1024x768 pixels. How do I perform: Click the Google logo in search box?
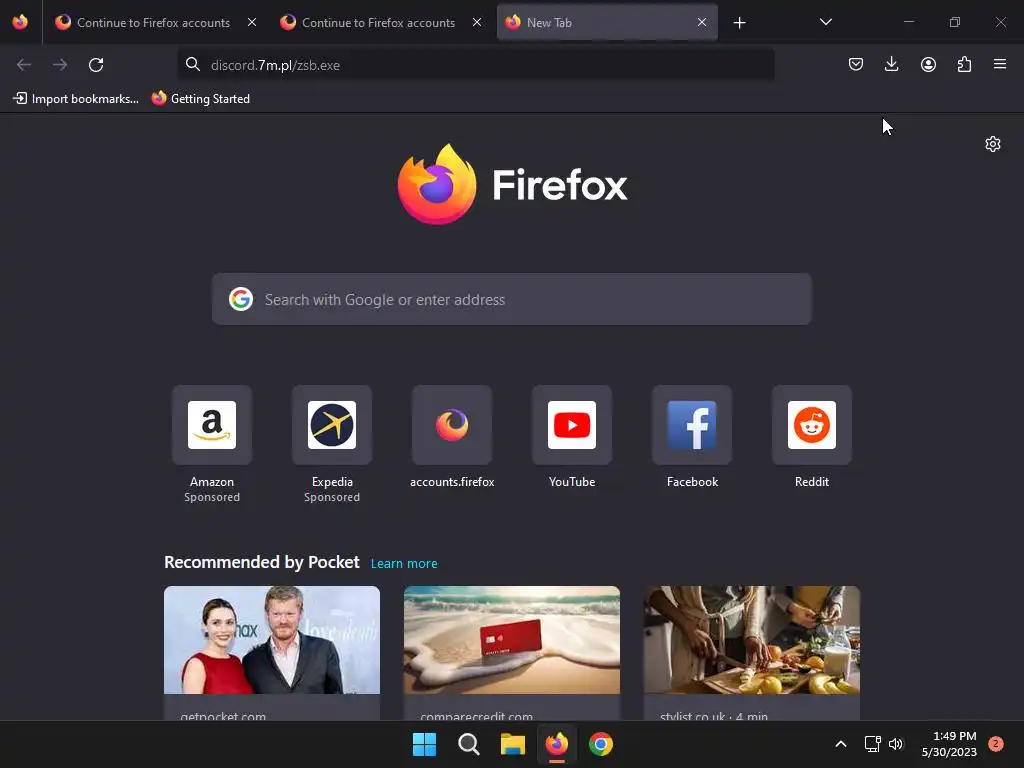[x=241, y=299]
